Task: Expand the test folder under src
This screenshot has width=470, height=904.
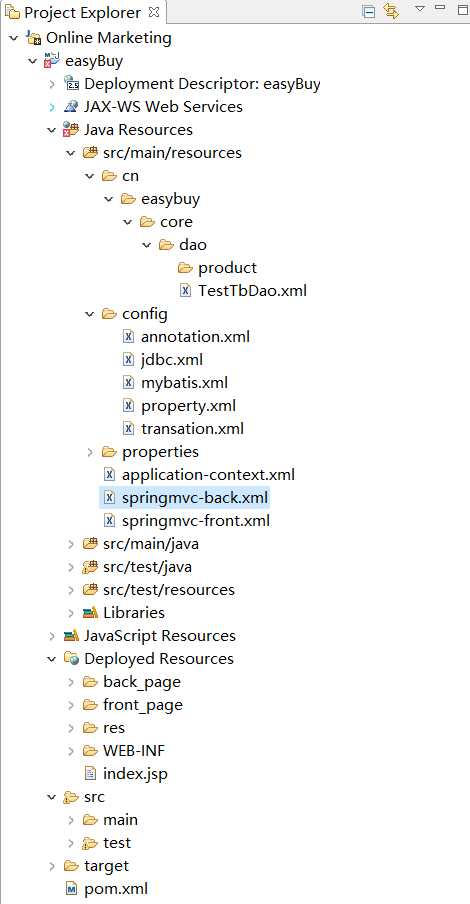Action: tap(71, 843)
